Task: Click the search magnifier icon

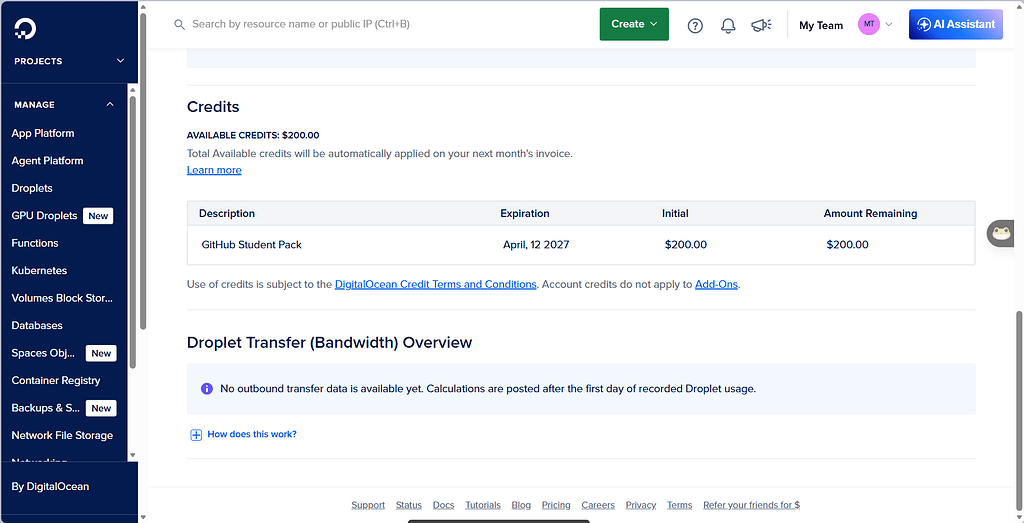Action: [x=180, y=24]
